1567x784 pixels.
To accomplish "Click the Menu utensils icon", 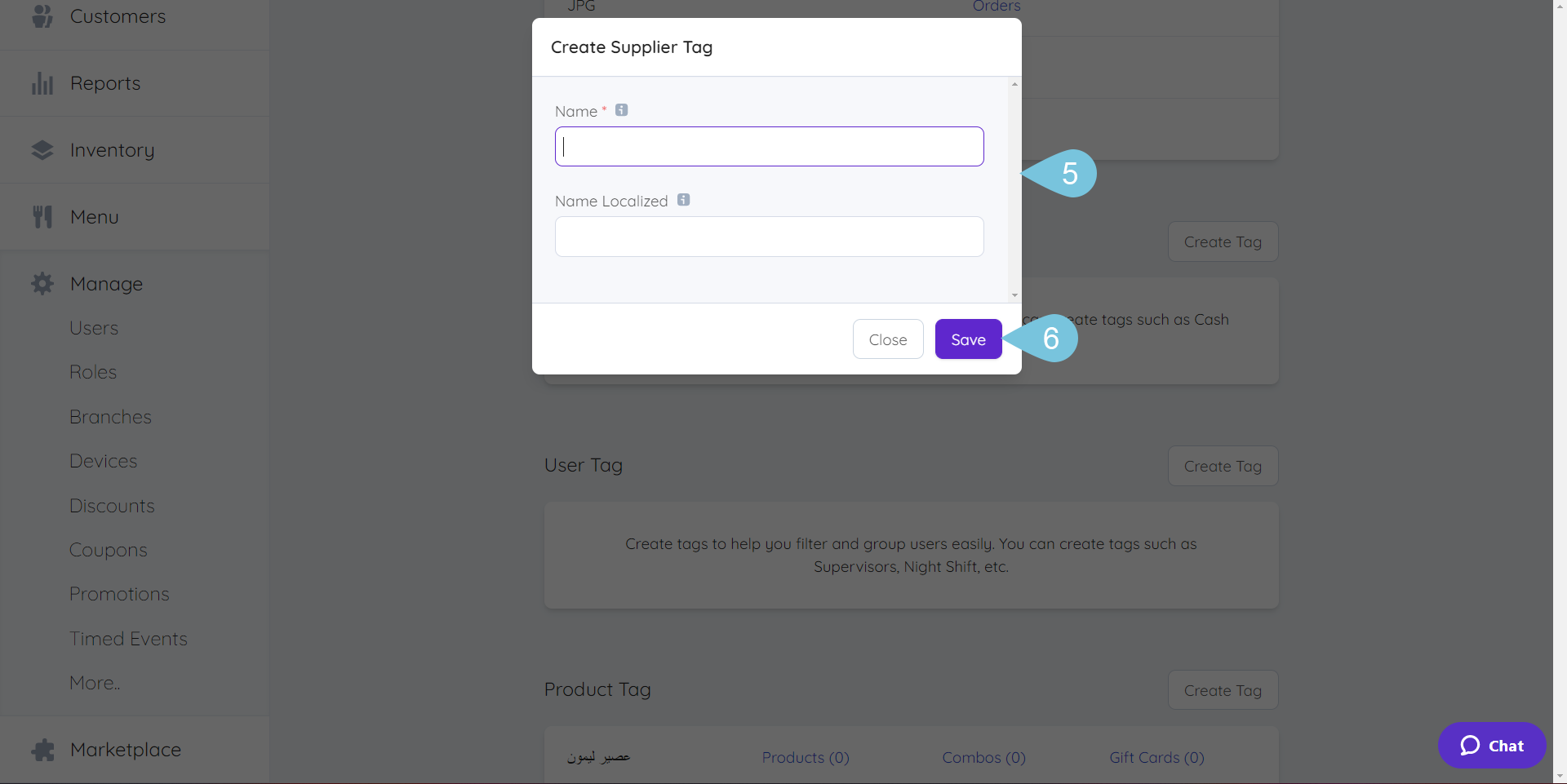I will click(42, 215).
